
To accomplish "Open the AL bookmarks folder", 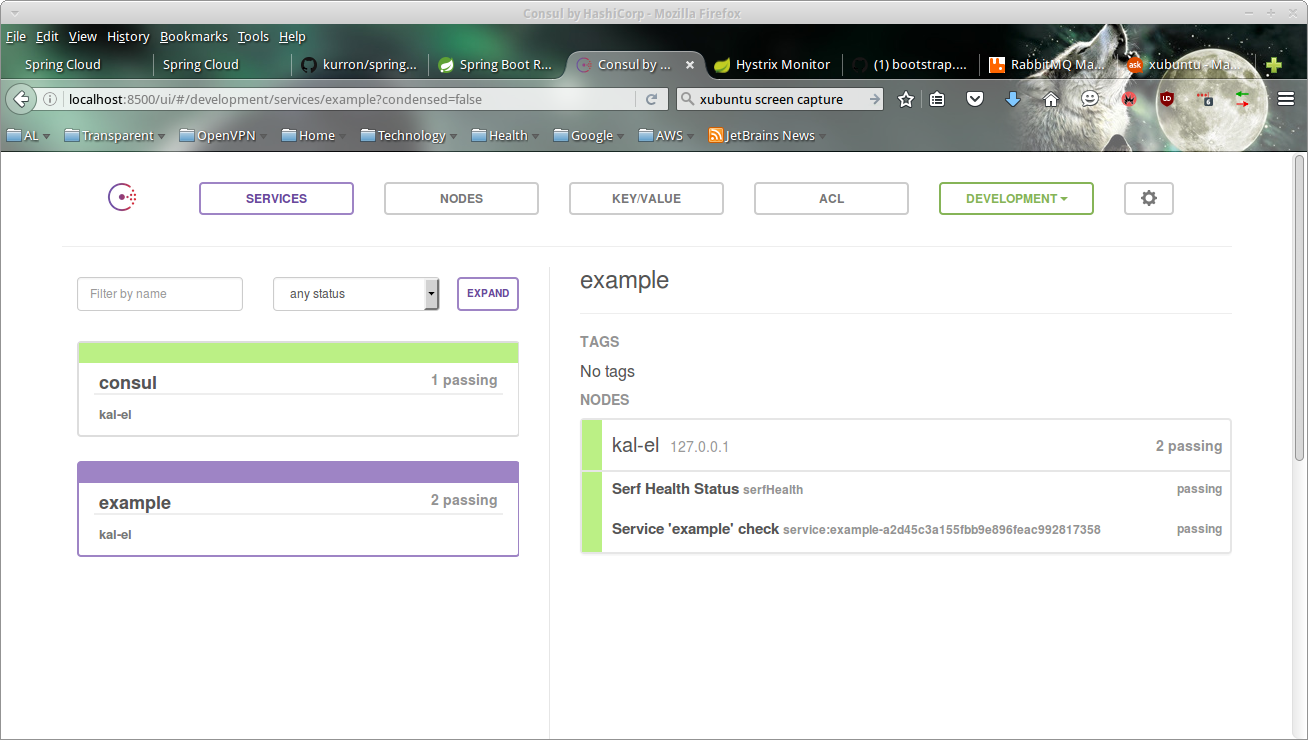I will pyautogui.click(x=28, y=135).
